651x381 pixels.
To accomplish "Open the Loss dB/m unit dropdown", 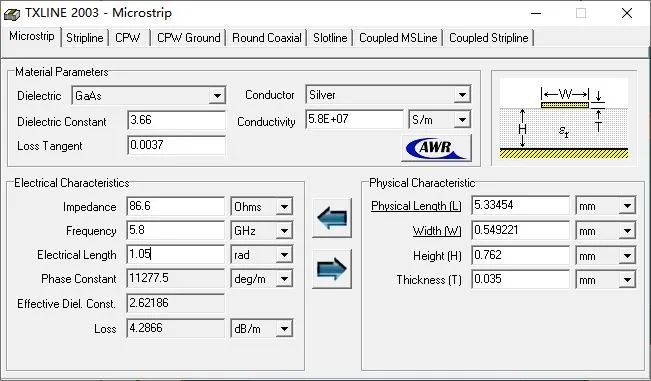I will 284,329.
